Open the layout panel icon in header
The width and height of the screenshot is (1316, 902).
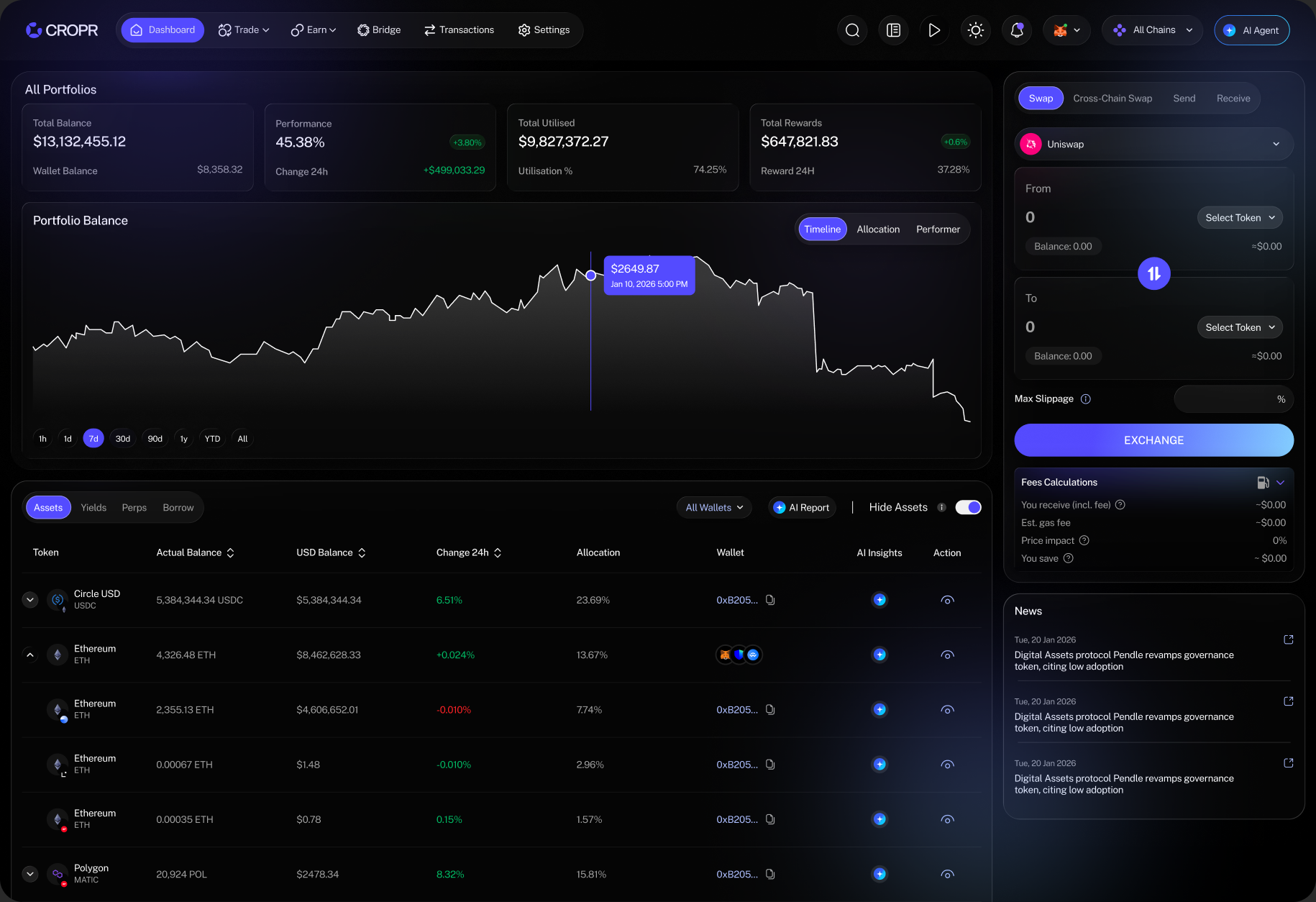(893, 30)
